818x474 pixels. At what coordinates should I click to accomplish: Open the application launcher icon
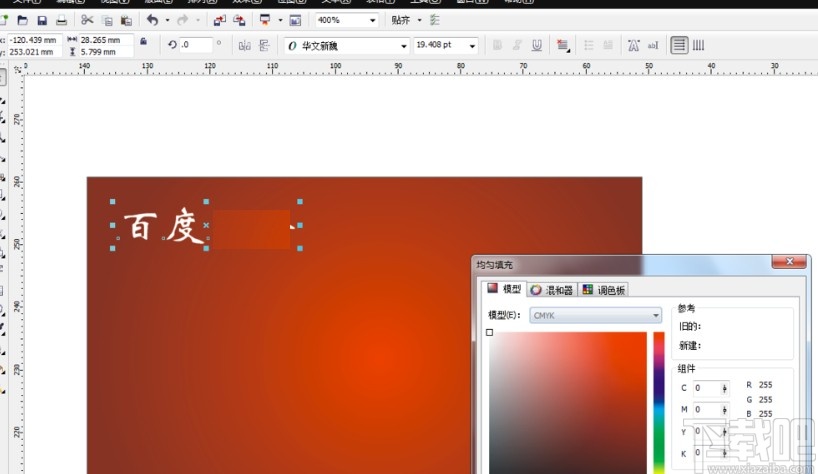(x=265, y=20)
